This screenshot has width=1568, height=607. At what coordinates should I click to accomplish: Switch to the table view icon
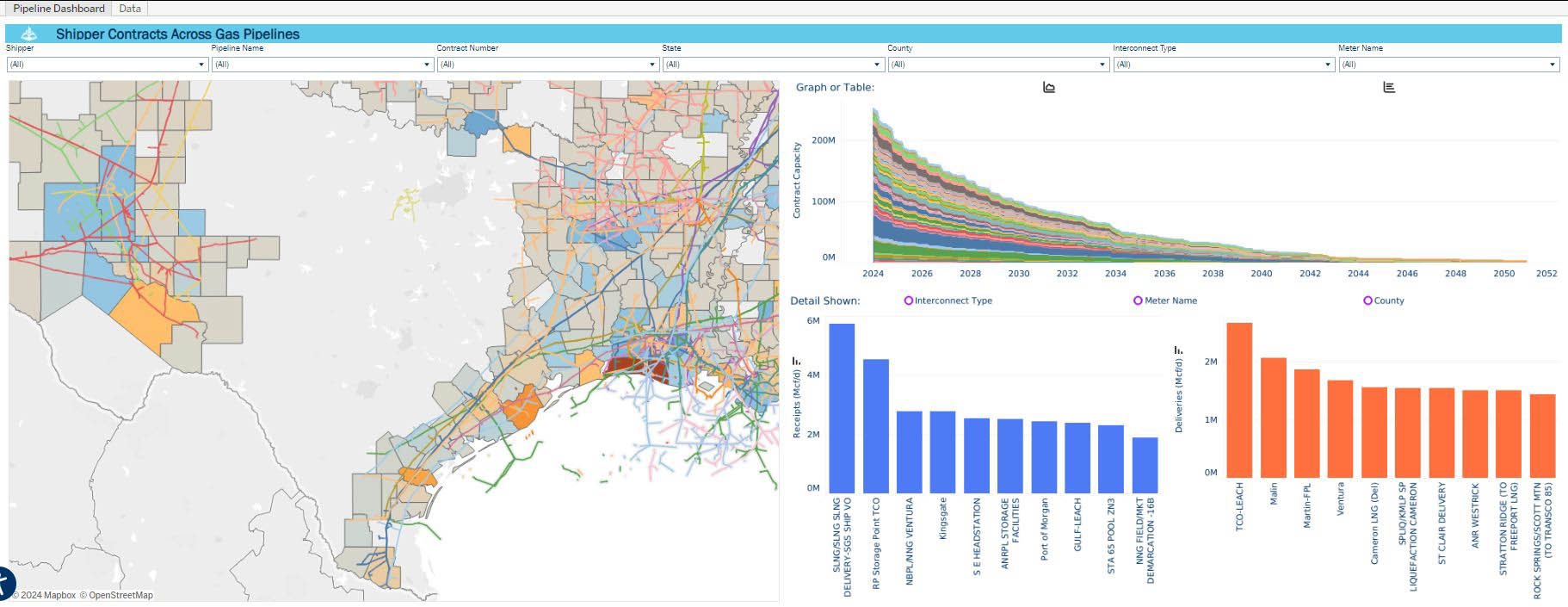[x=1388, y=87]
